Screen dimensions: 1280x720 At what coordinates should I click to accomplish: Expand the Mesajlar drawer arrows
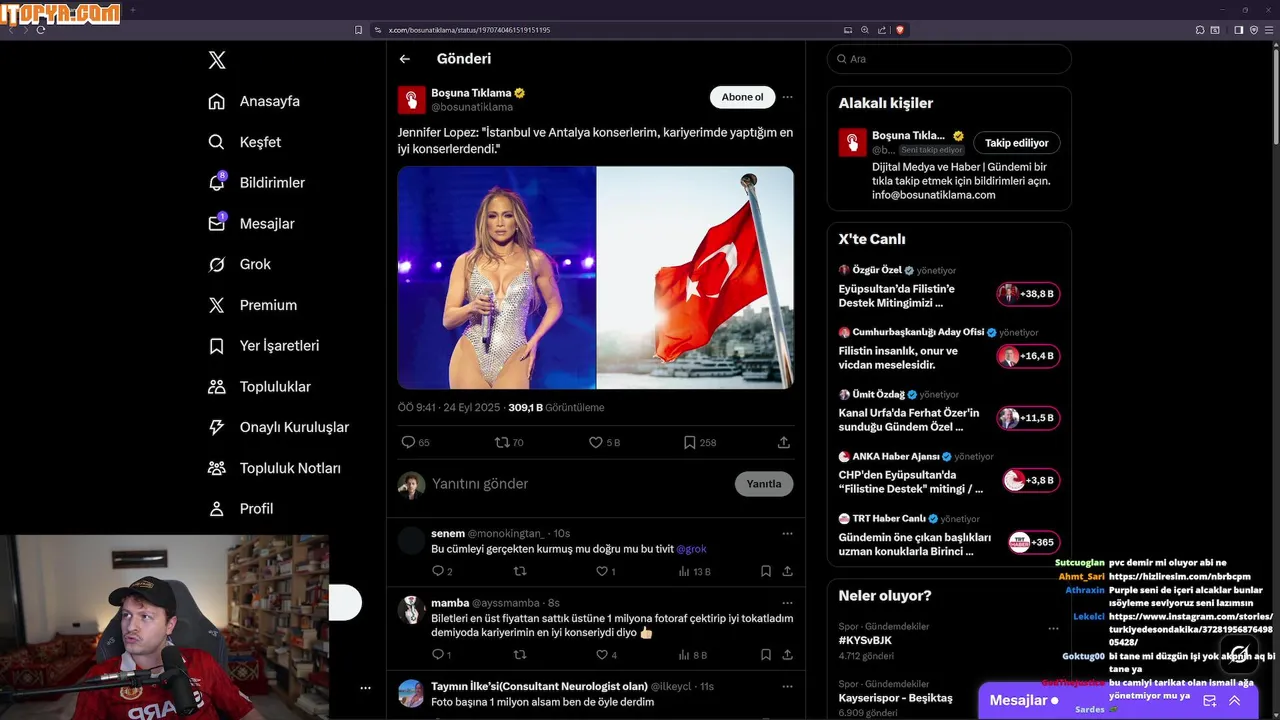tap(1234, 701)
